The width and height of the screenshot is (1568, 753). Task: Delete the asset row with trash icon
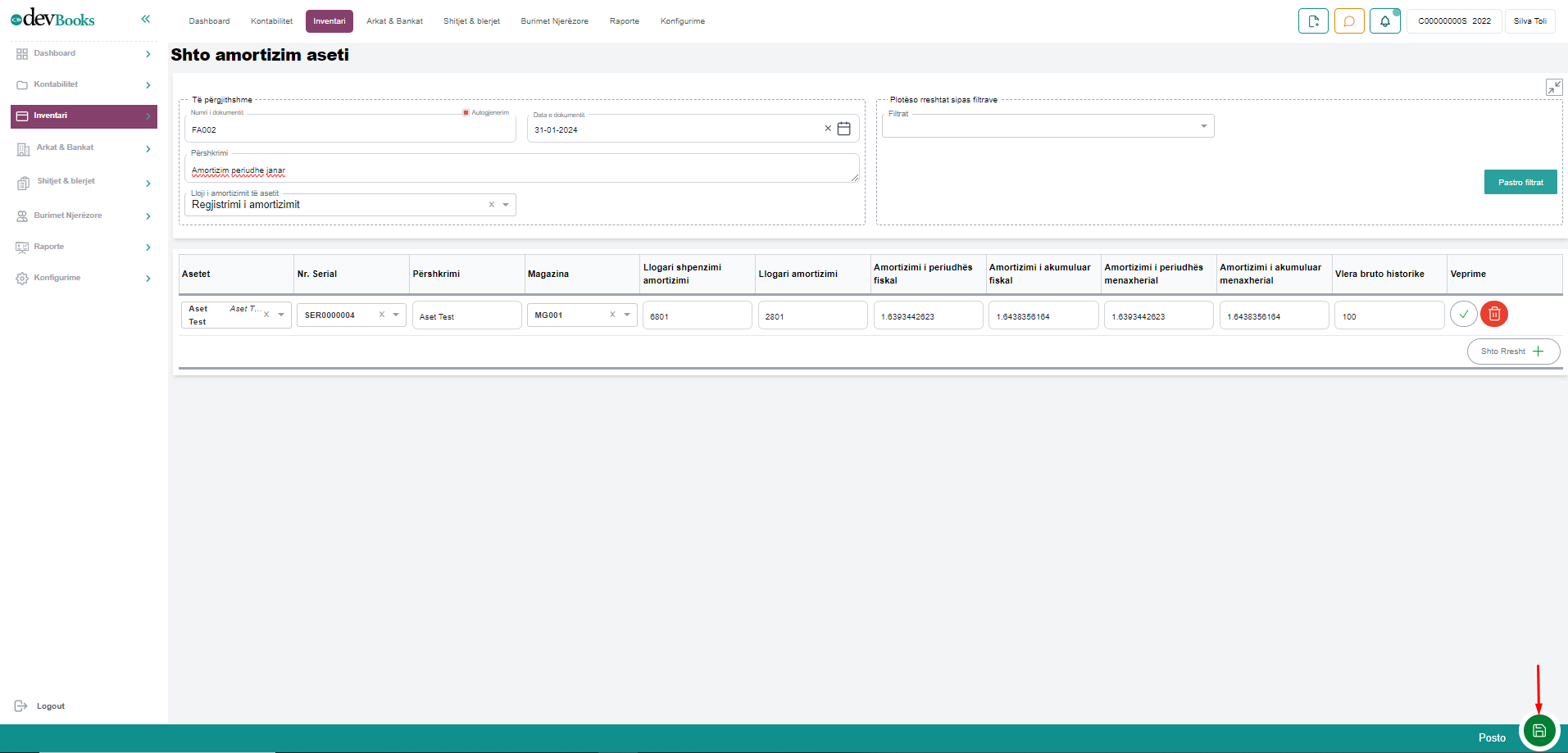click(x=1493, y=314)
